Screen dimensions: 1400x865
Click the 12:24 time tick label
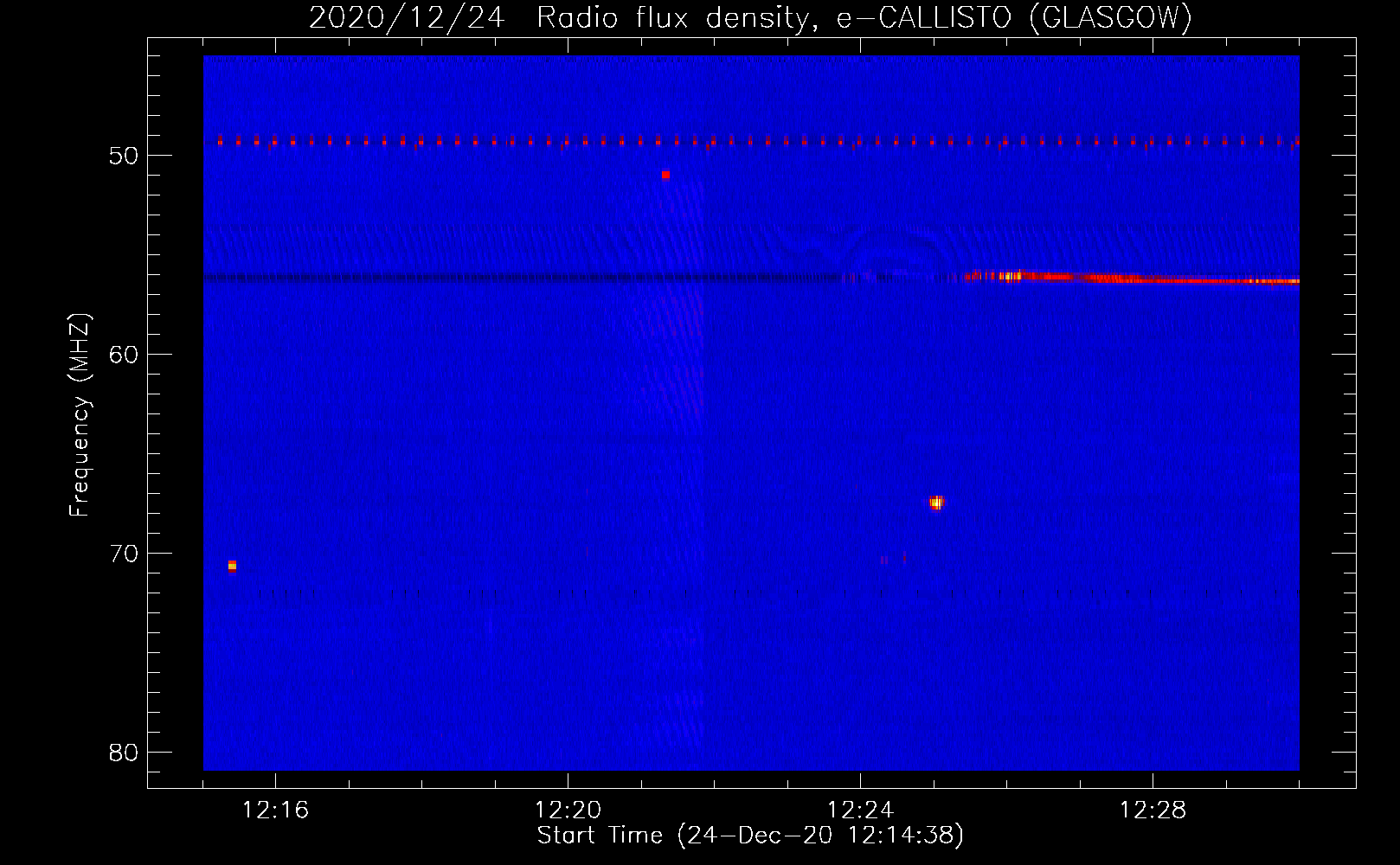point(860,810)
